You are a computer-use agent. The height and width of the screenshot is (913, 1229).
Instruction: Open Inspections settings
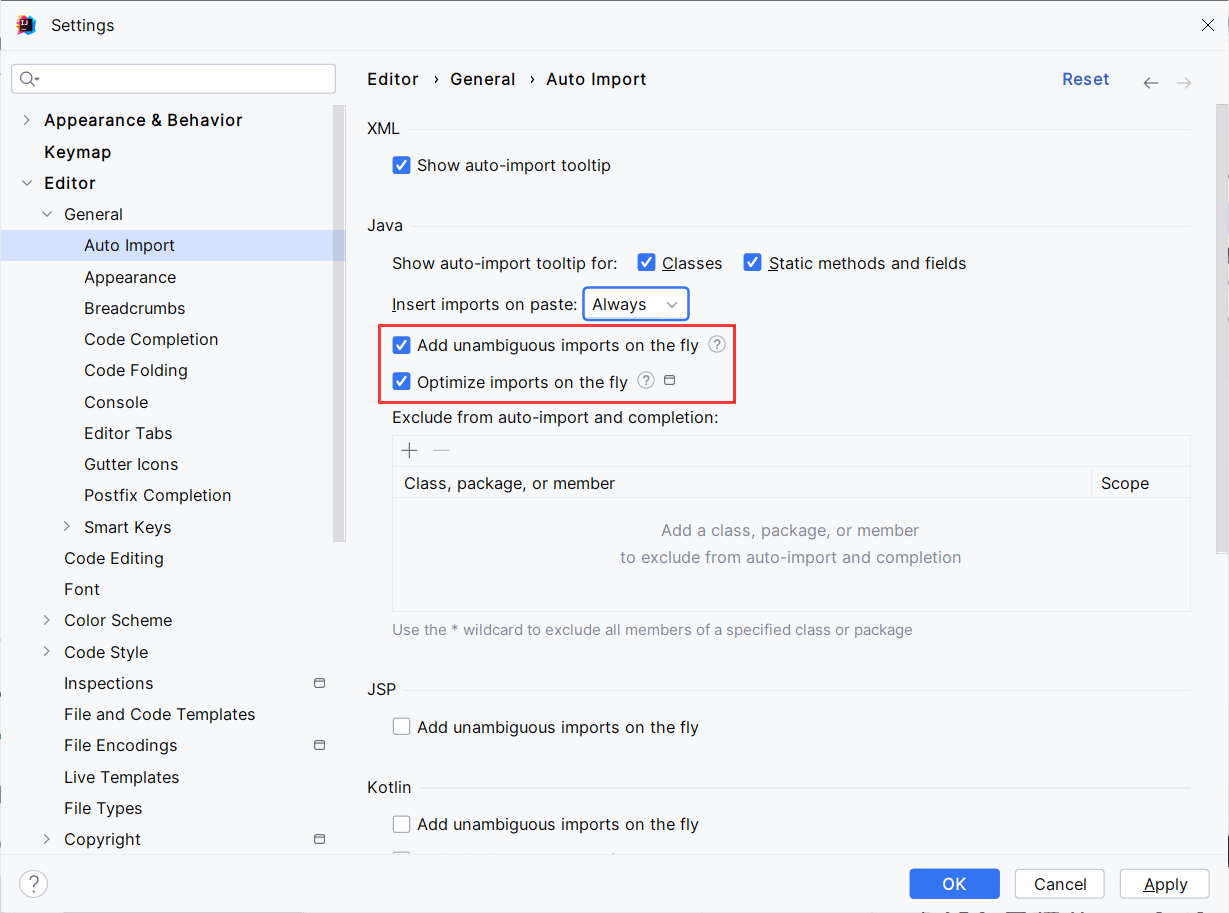(x=109, y=683)
